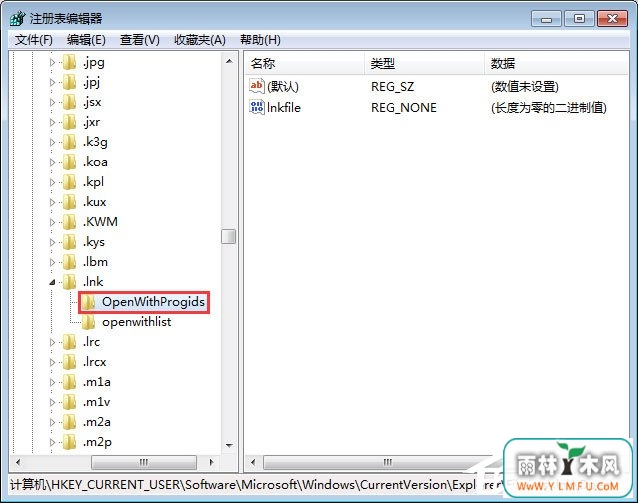Expand the .lbm key
Viewport: 638px width, 503px height.
[52, 262]
